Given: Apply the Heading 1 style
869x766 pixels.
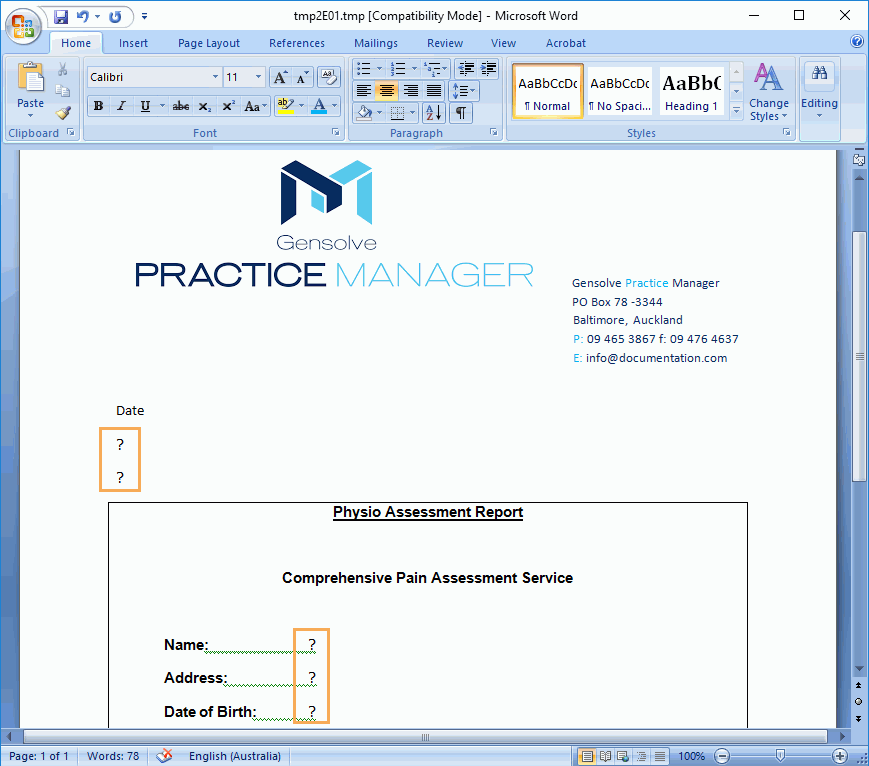Looking at the screenshot, I should coord(692,92).
